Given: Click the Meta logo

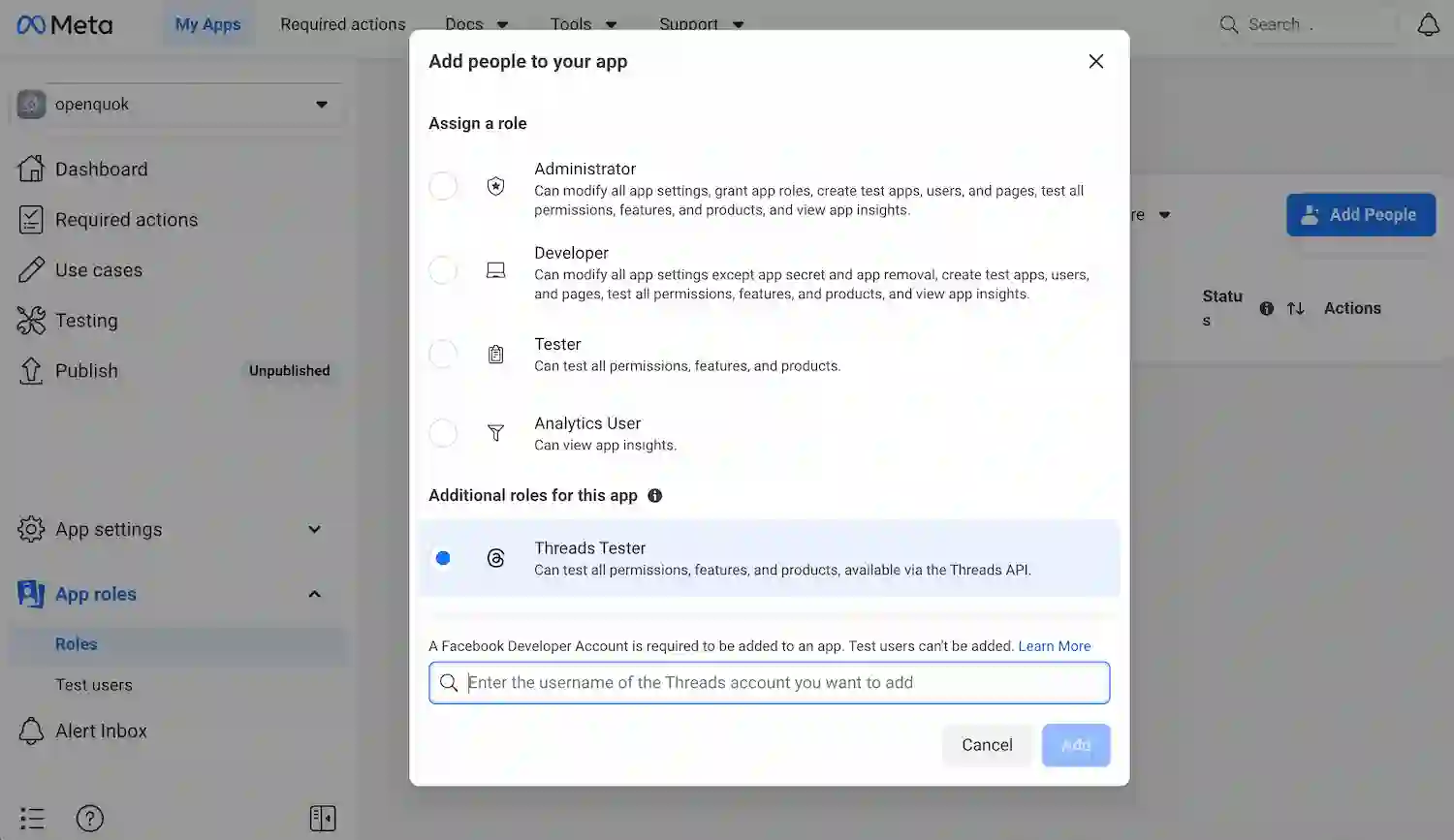Looking at the screenshot, I should pos(65,25).
